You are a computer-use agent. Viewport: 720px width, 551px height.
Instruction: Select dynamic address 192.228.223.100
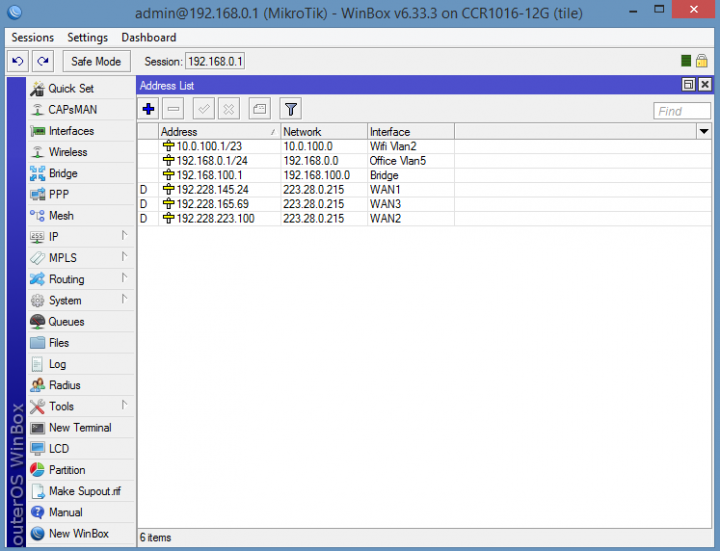tap(424, 219)
